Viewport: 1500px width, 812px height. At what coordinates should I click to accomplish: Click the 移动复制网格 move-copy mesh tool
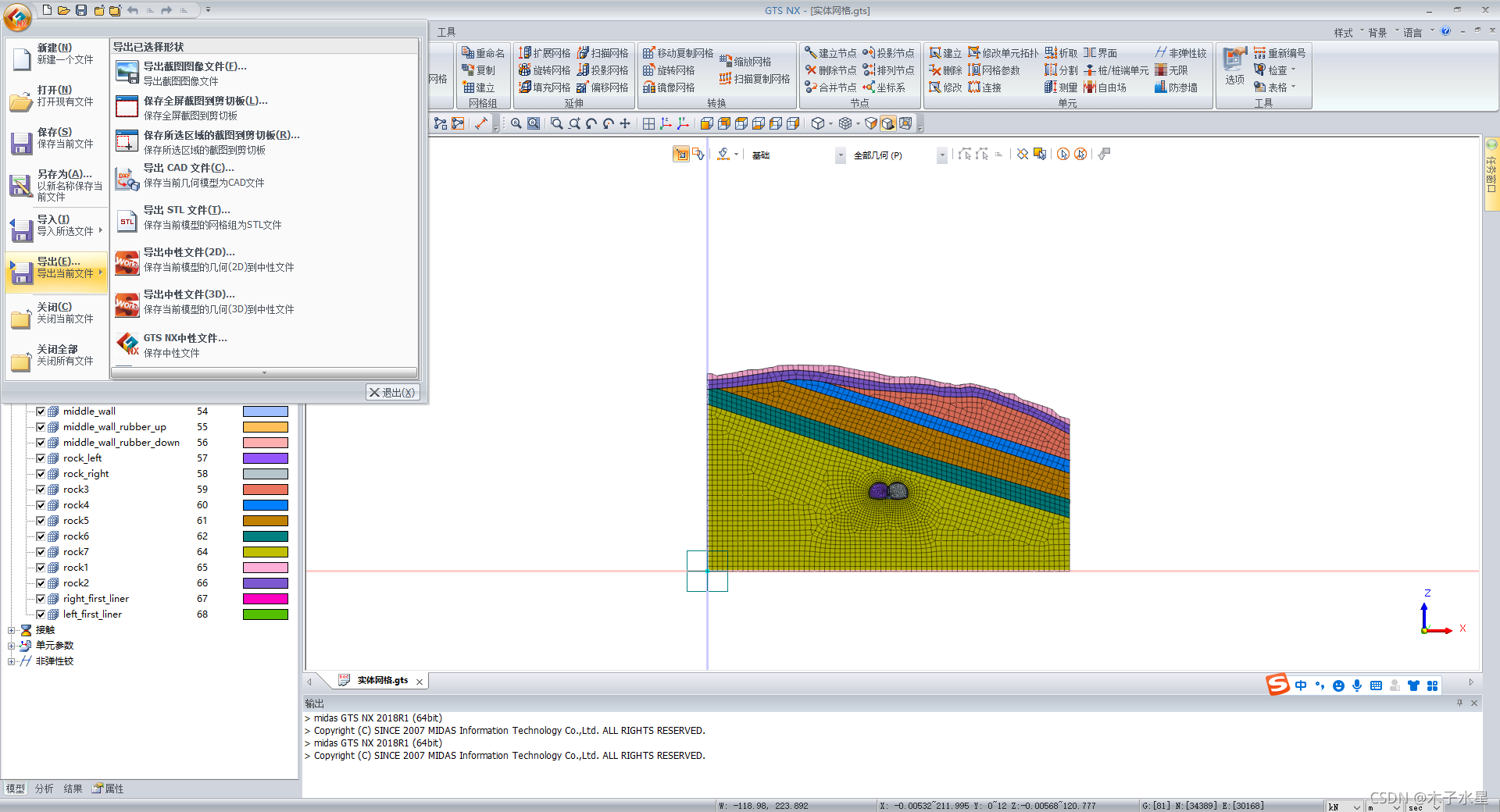[x=677, y=53]
